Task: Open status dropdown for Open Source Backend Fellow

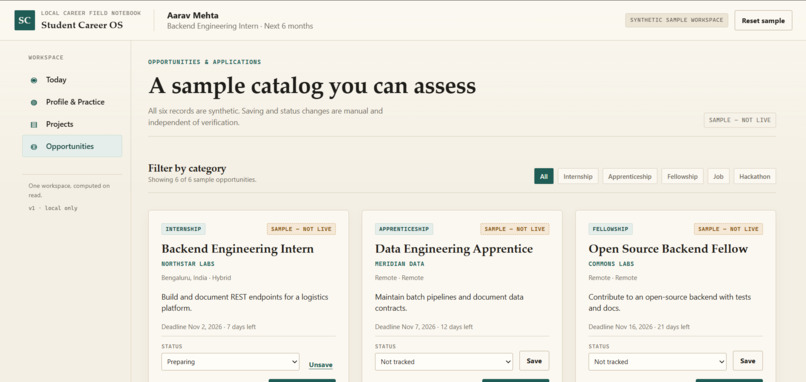Action: tap(657, 361)
